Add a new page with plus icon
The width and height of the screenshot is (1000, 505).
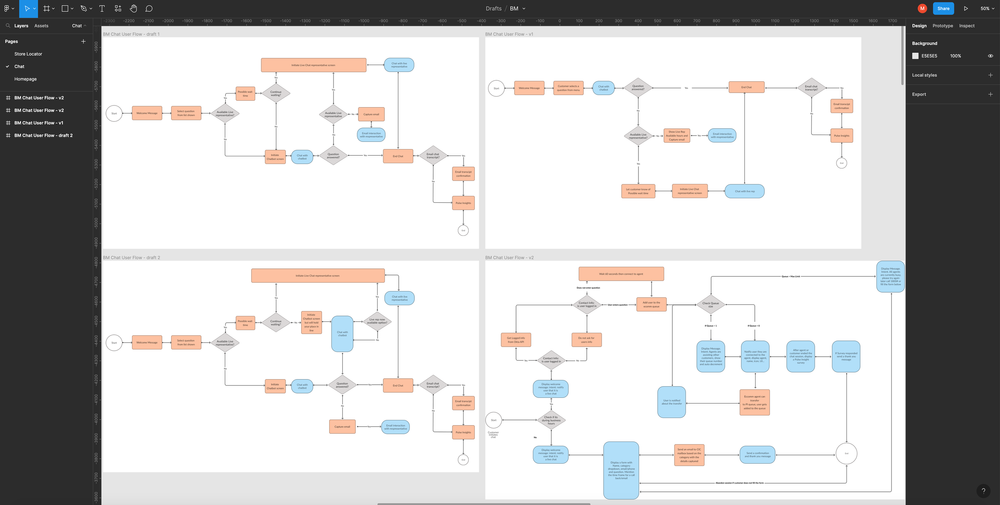pos(83,41)
